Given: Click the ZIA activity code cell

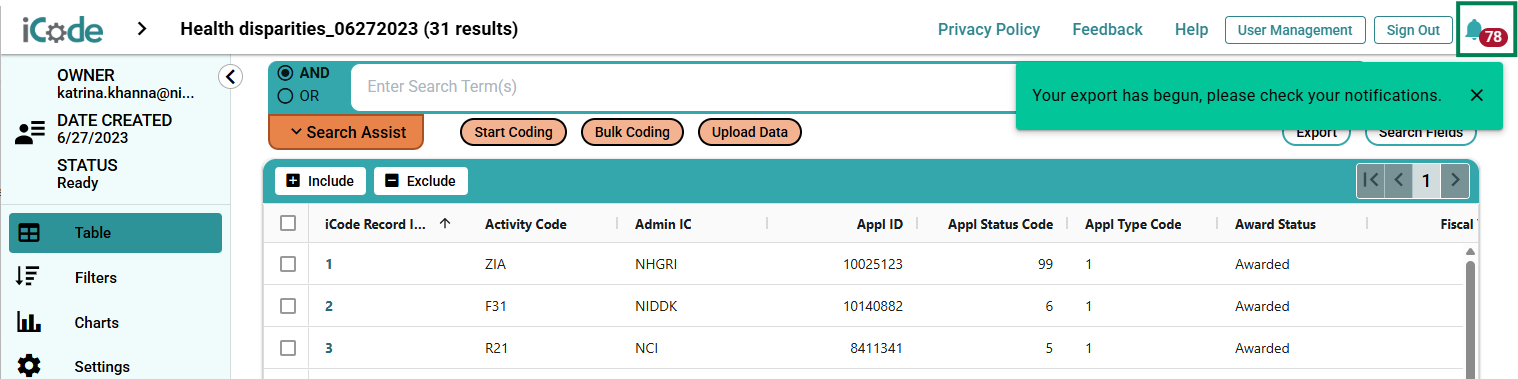Looking at the screenshot, I should point(496,265).
